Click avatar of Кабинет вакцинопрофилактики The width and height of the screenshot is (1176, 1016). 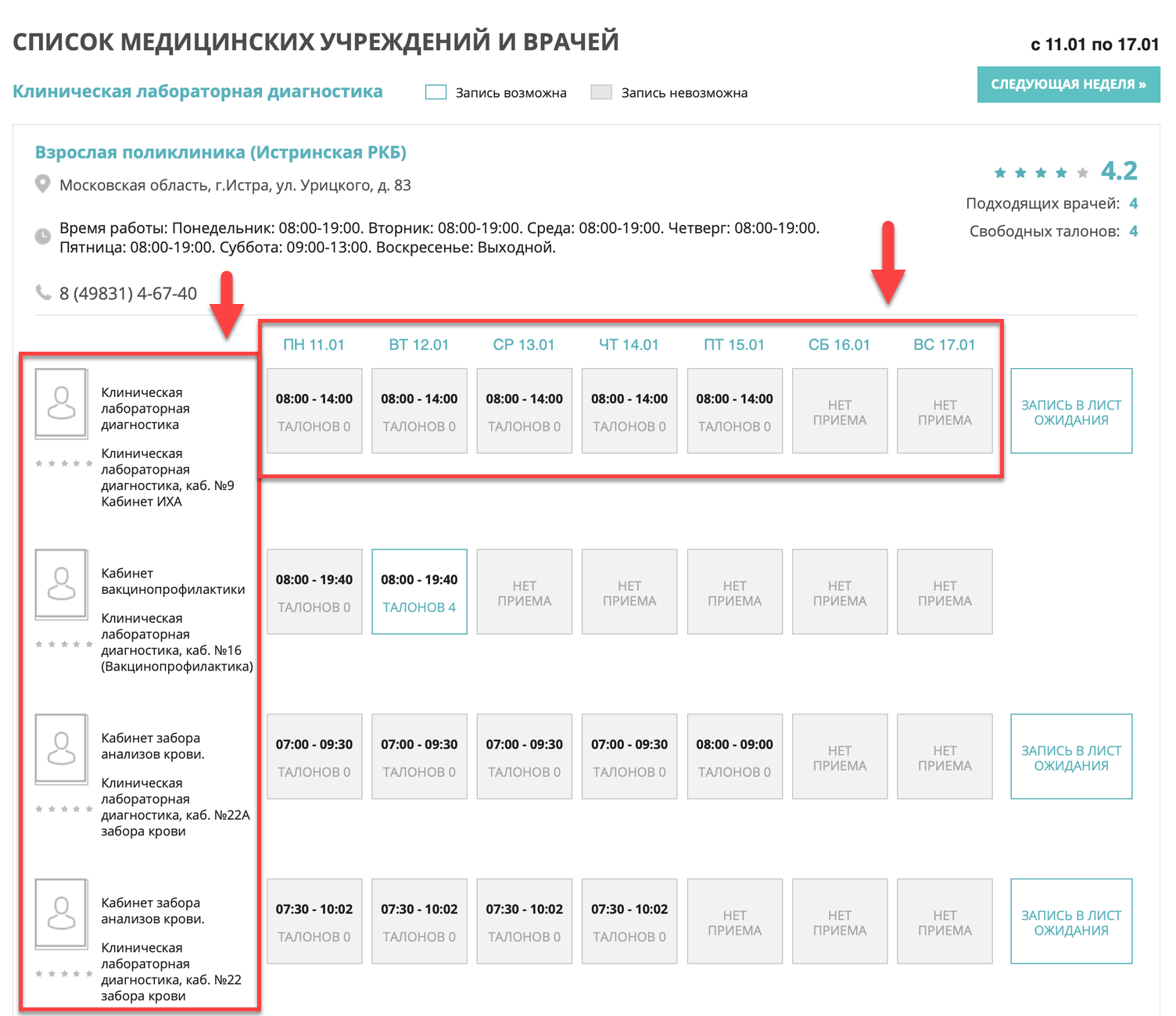tap(61, 585)
